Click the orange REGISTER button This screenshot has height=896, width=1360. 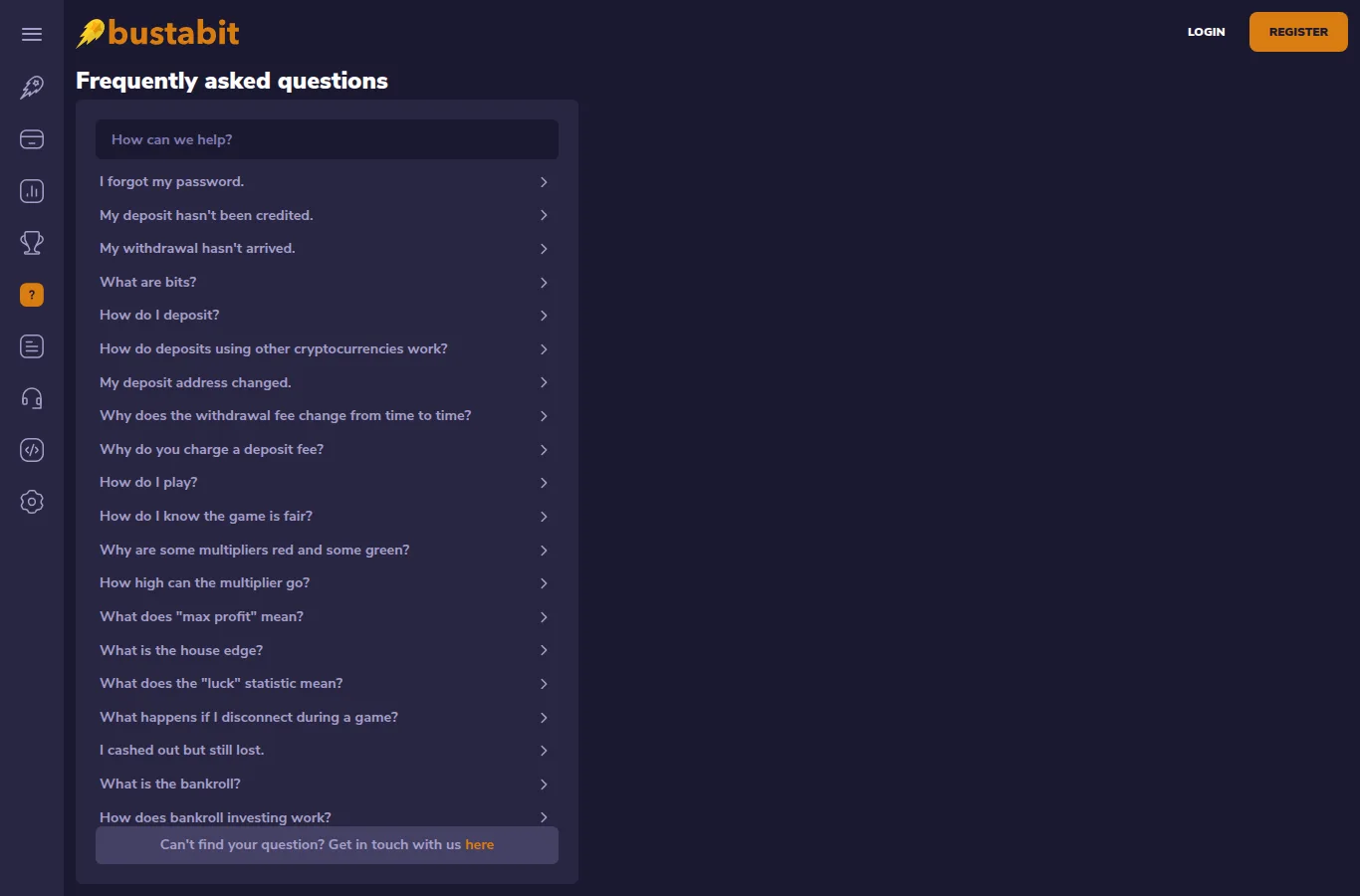(1298, 32)
